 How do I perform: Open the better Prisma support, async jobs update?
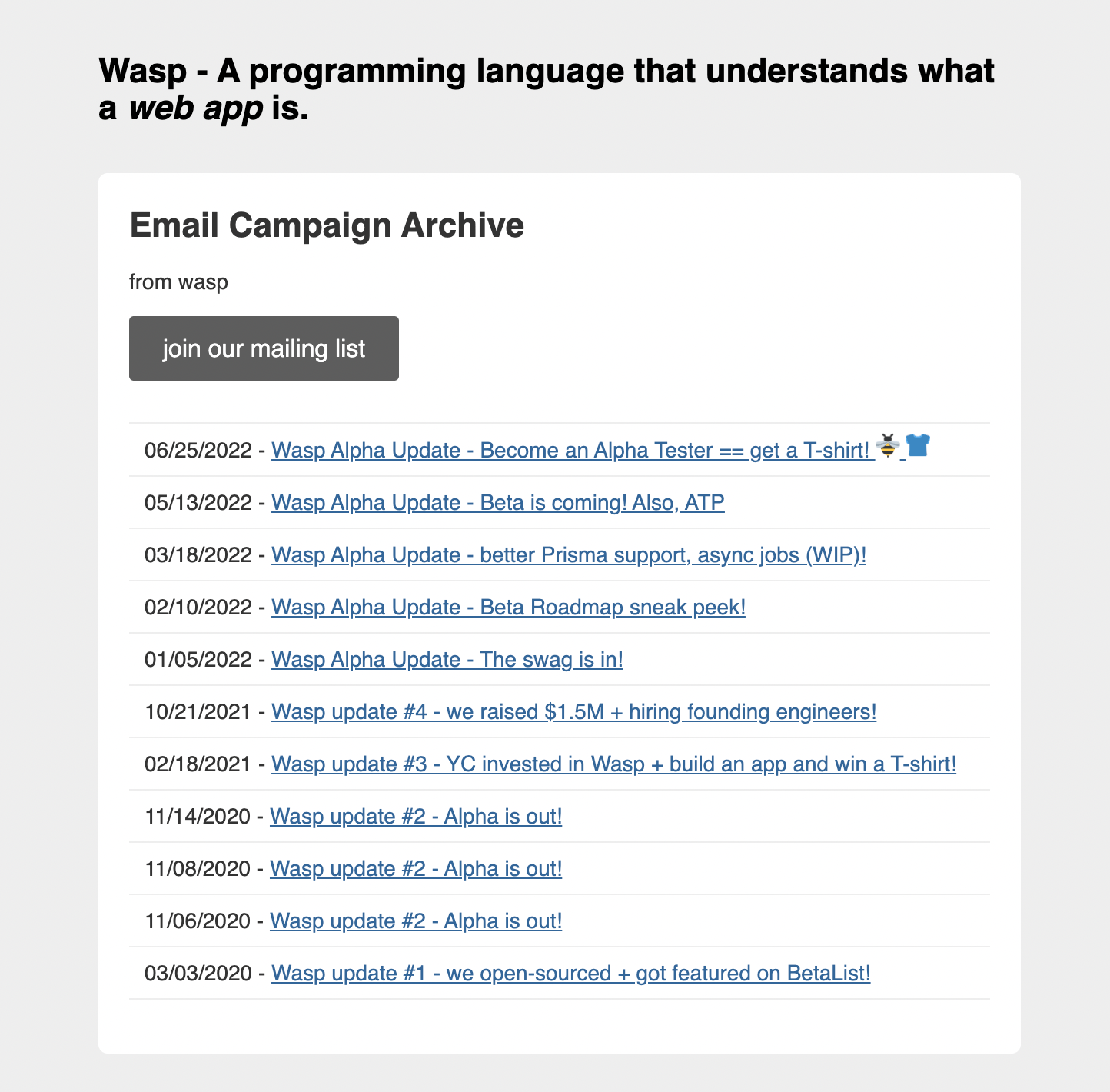tap(569, 555)
